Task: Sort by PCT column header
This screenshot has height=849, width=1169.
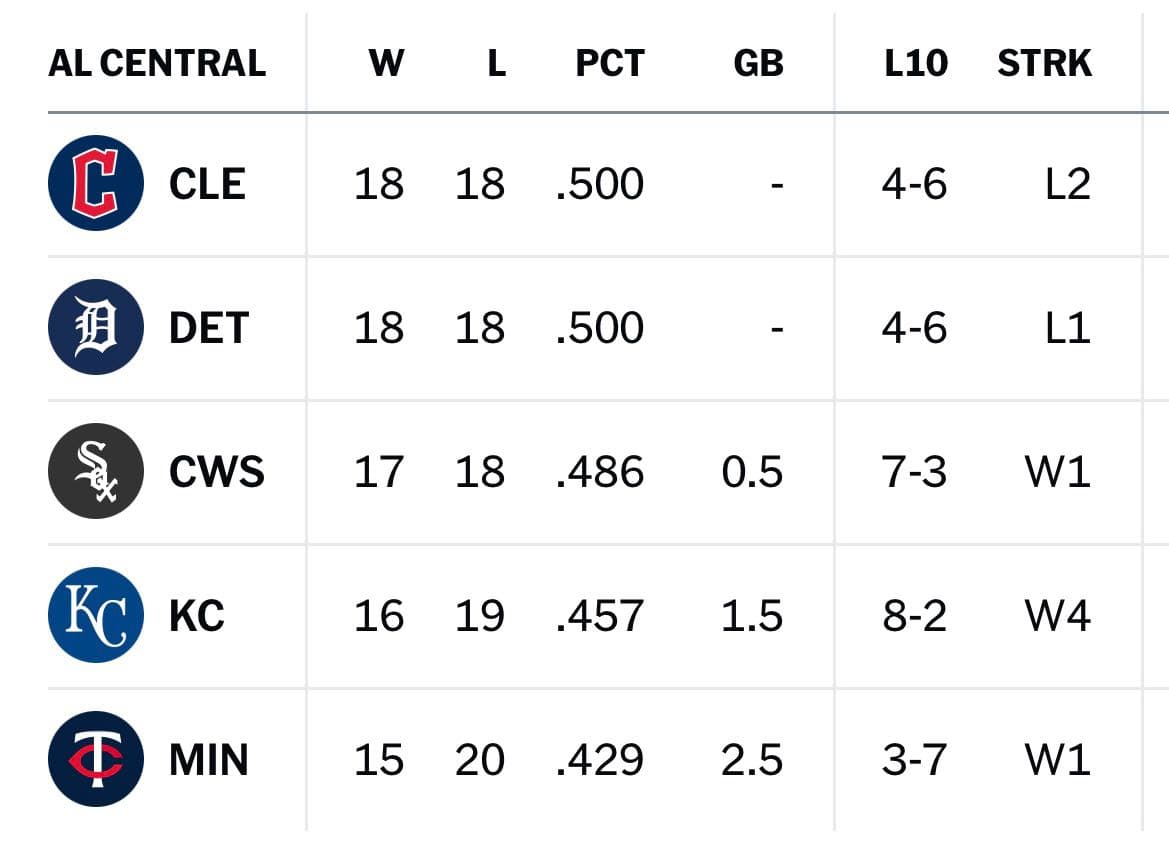Action: pos(610,63)
